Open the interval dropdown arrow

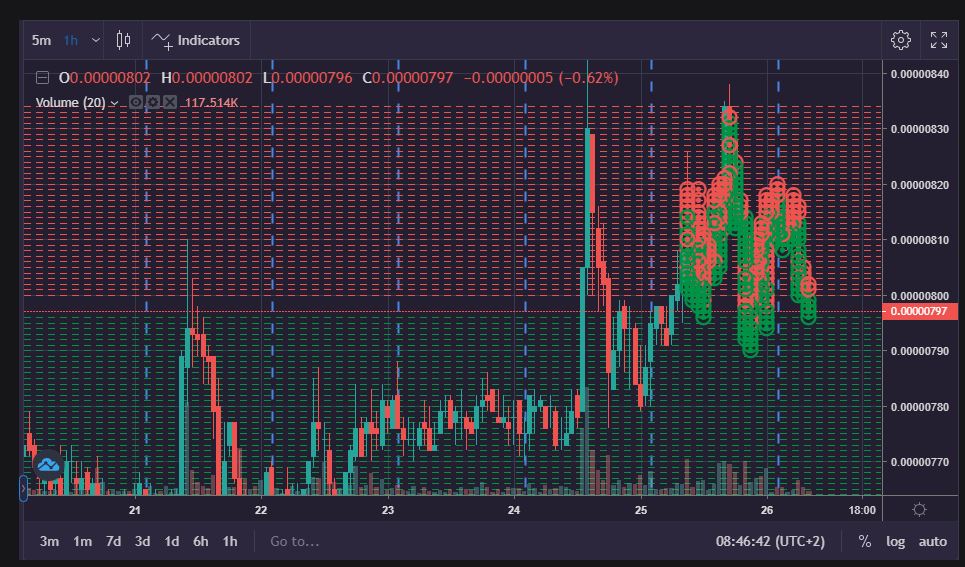point(95,41)
